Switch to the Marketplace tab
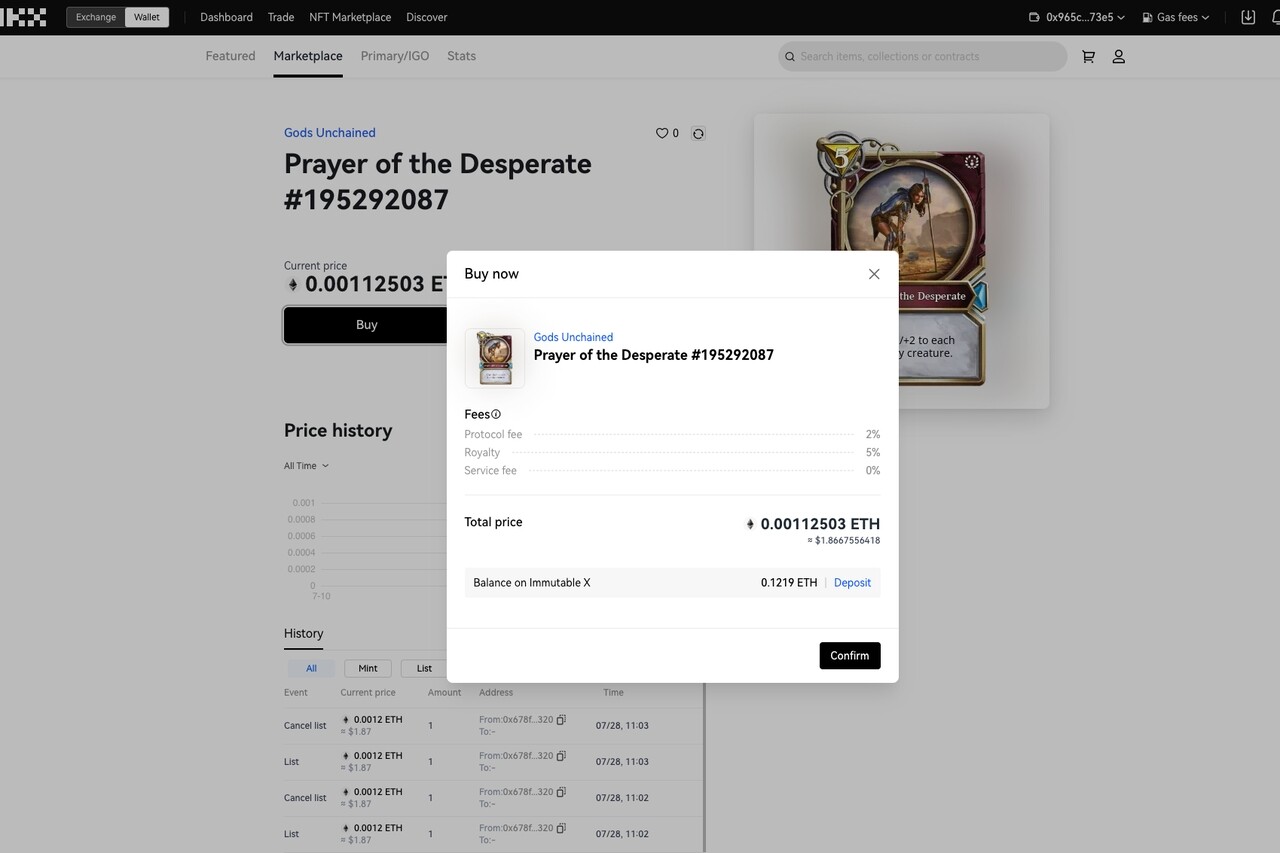The image size is (1280, 853). coord(308,56)
